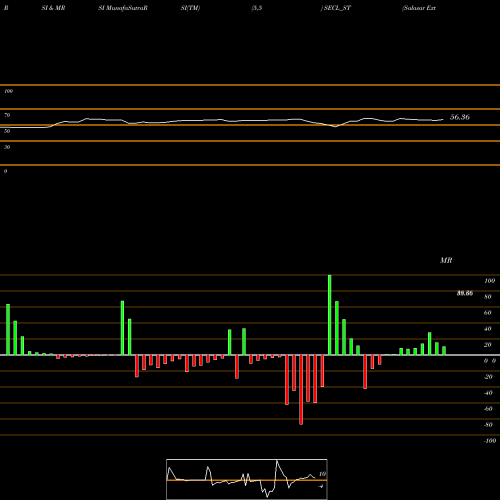Click the deepest red MR histogram bar
This screenshot has width=500, height=500.
coord(301,390)
